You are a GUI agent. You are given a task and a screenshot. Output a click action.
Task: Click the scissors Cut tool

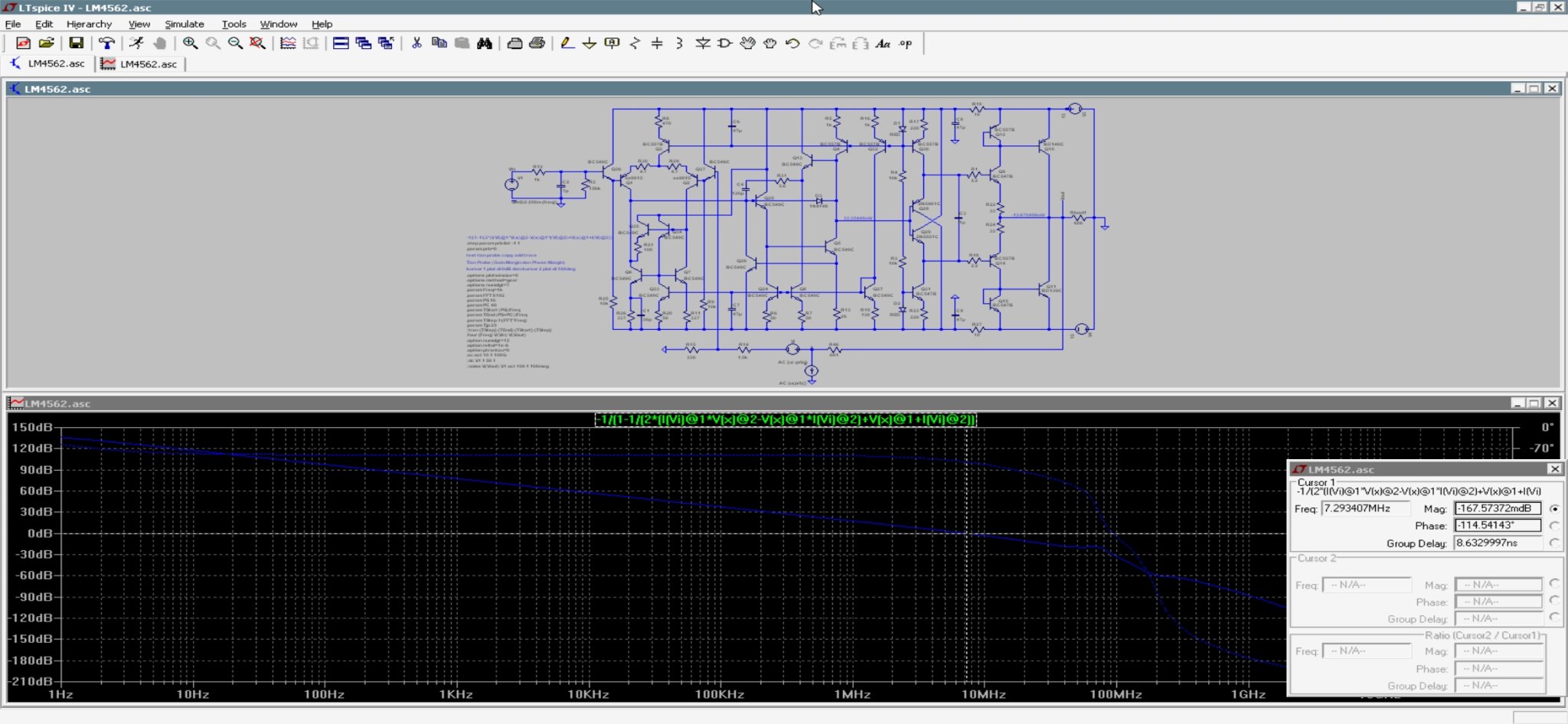point(416,44)
